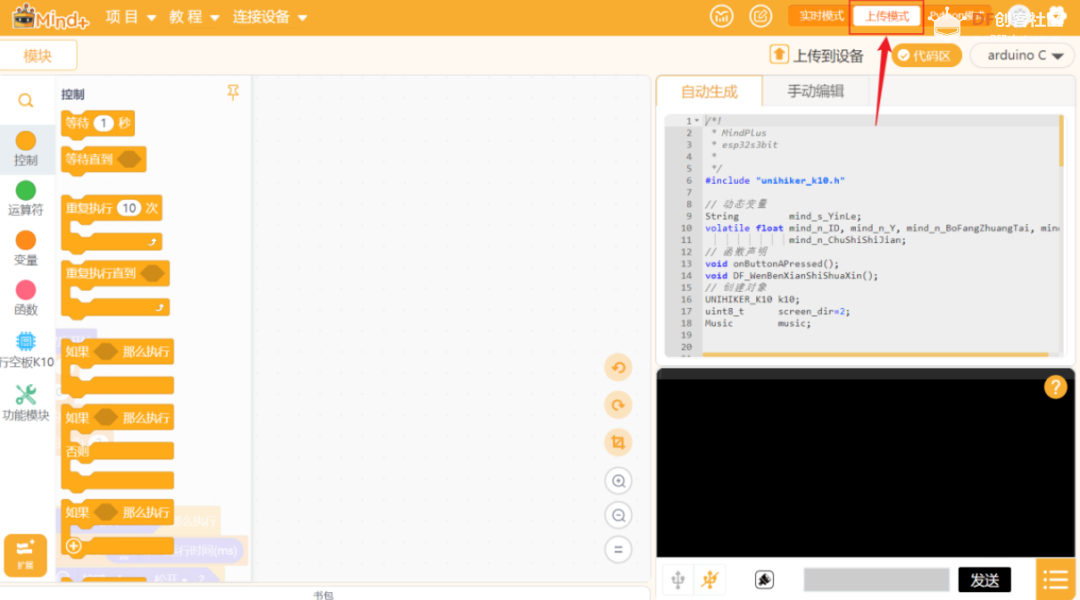
Task: Open the 教程 tutorial menu
Action: click(x=194, y=17)
